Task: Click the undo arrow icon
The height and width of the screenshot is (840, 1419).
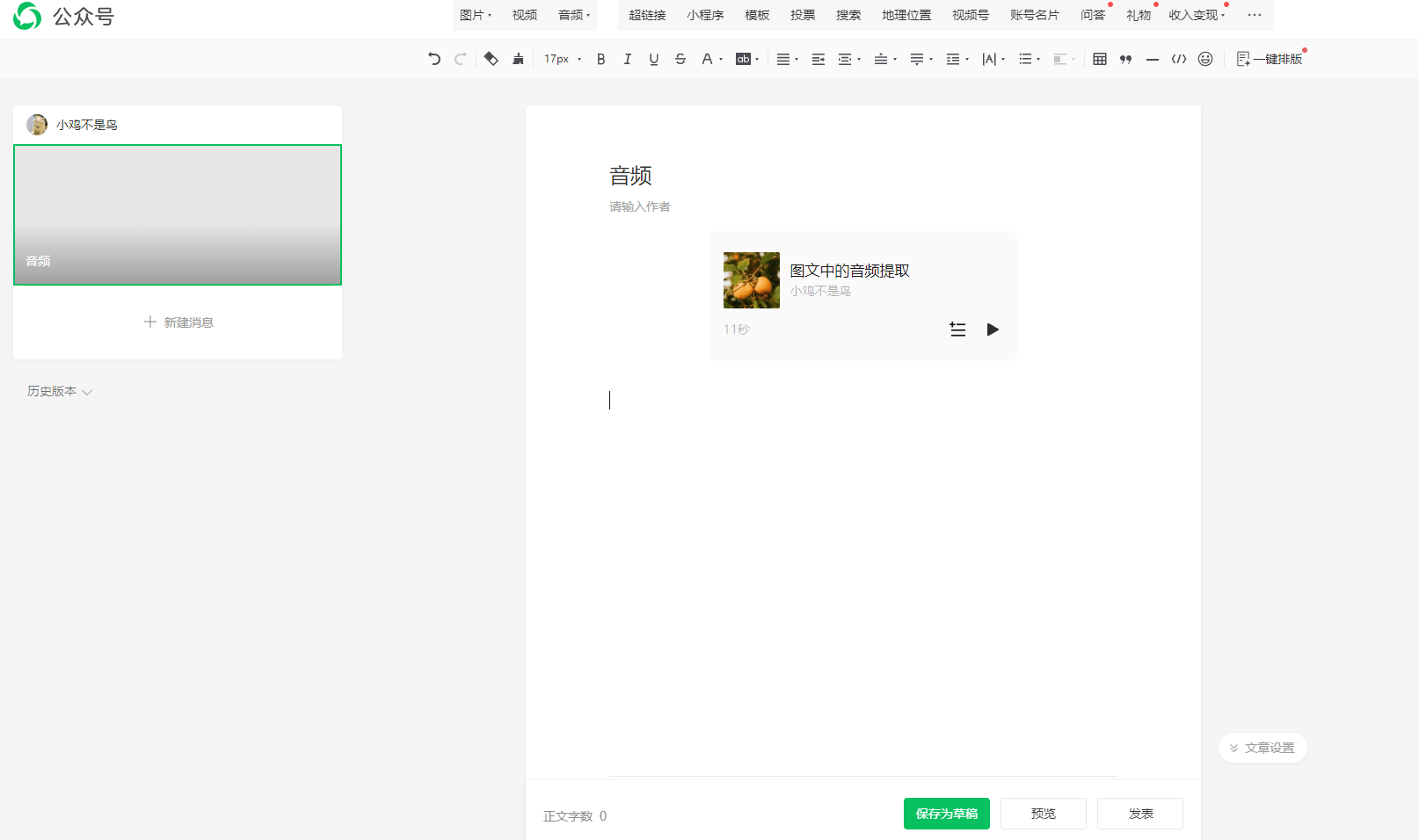Action: (x=434, y=59)
